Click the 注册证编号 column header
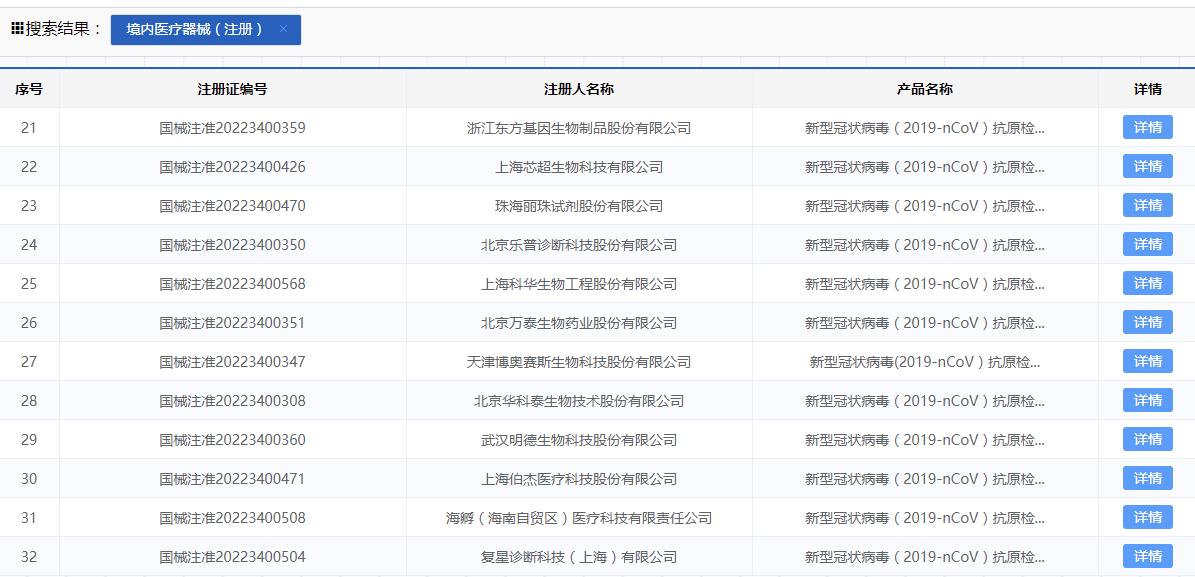This screenshot has height=577, width=1195. tap(232, 89)
